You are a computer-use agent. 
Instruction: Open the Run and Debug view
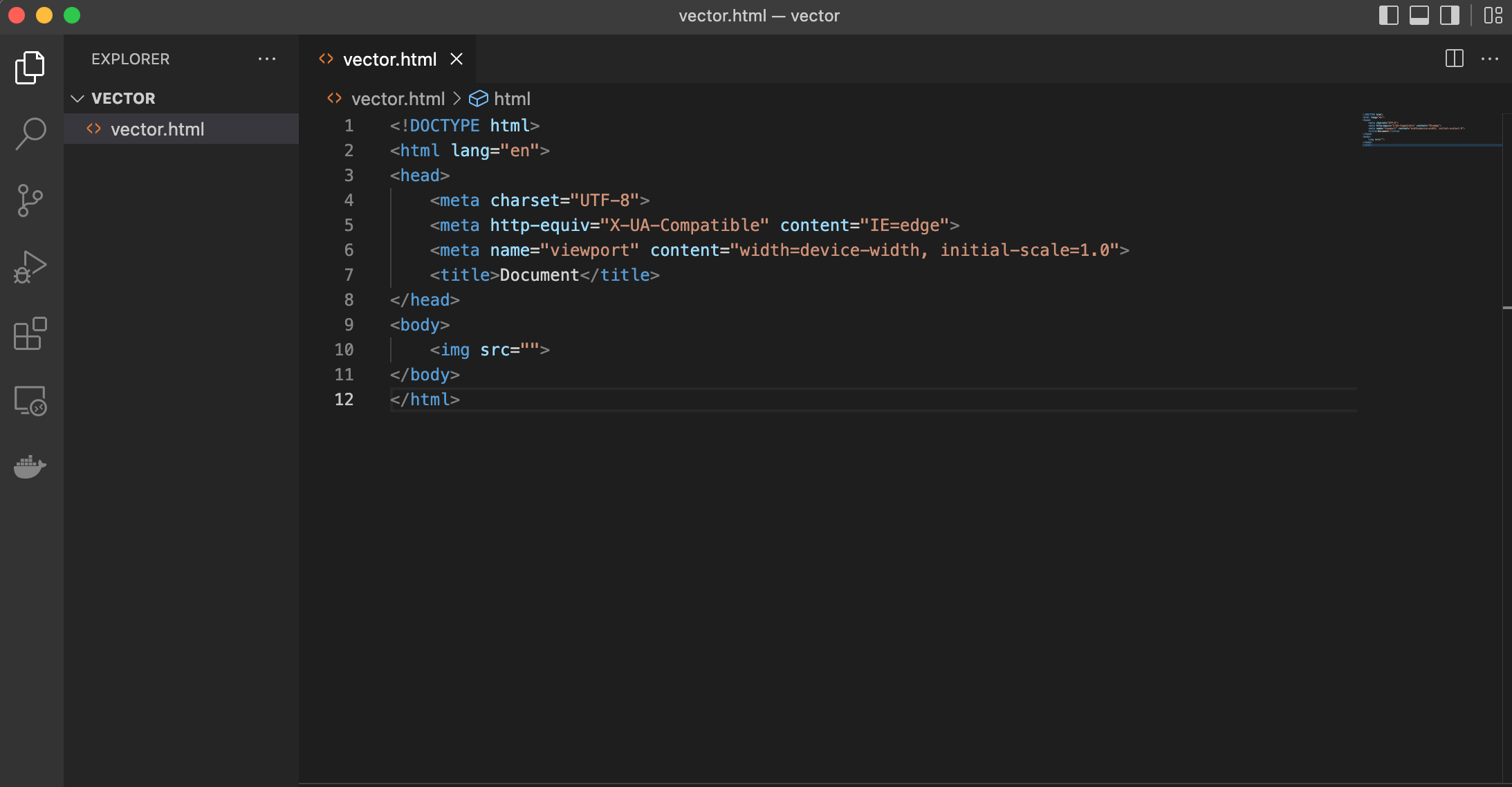point(30,268)
